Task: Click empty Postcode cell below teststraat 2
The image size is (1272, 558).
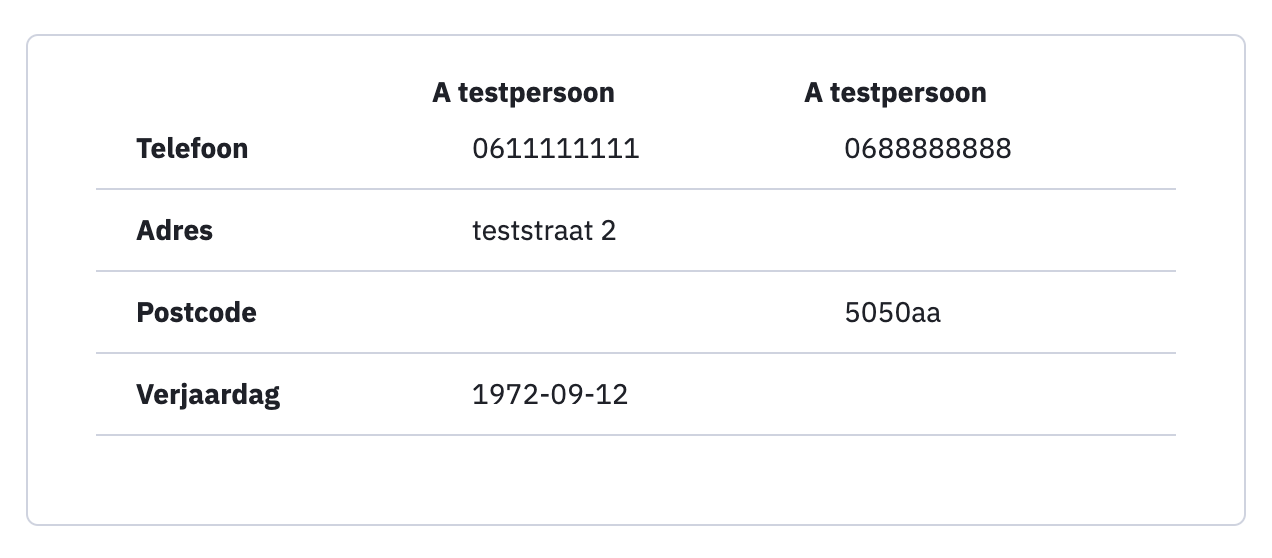Action: [x=618, y=313]
